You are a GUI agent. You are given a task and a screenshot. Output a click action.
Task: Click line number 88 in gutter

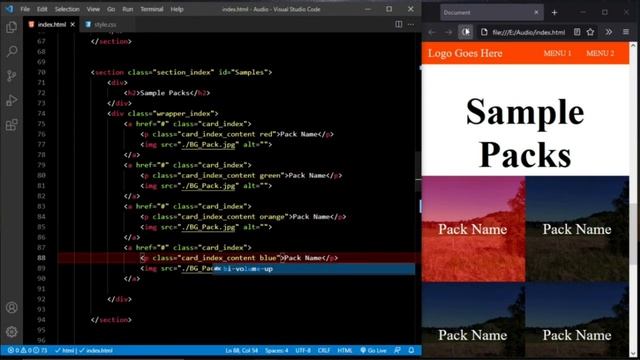pos(41,258)
